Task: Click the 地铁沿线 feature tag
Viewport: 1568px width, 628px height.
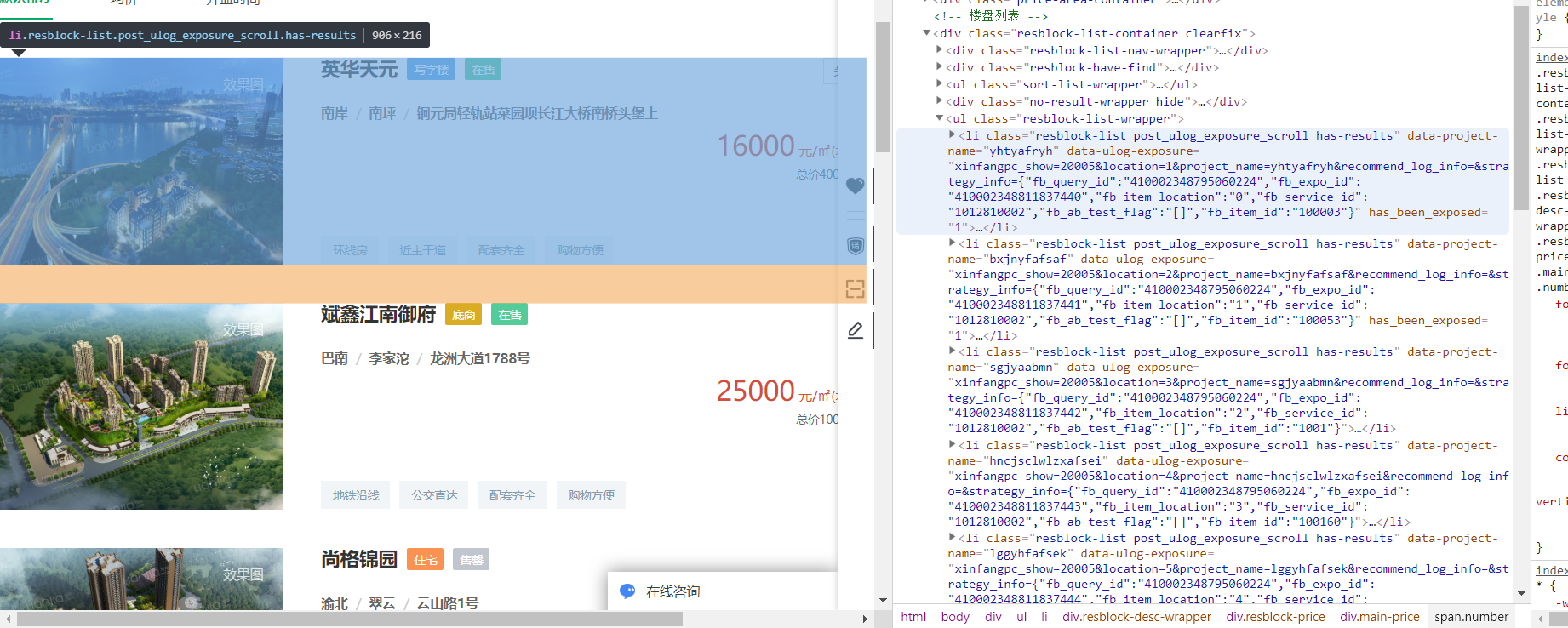Action: point(356,495)
